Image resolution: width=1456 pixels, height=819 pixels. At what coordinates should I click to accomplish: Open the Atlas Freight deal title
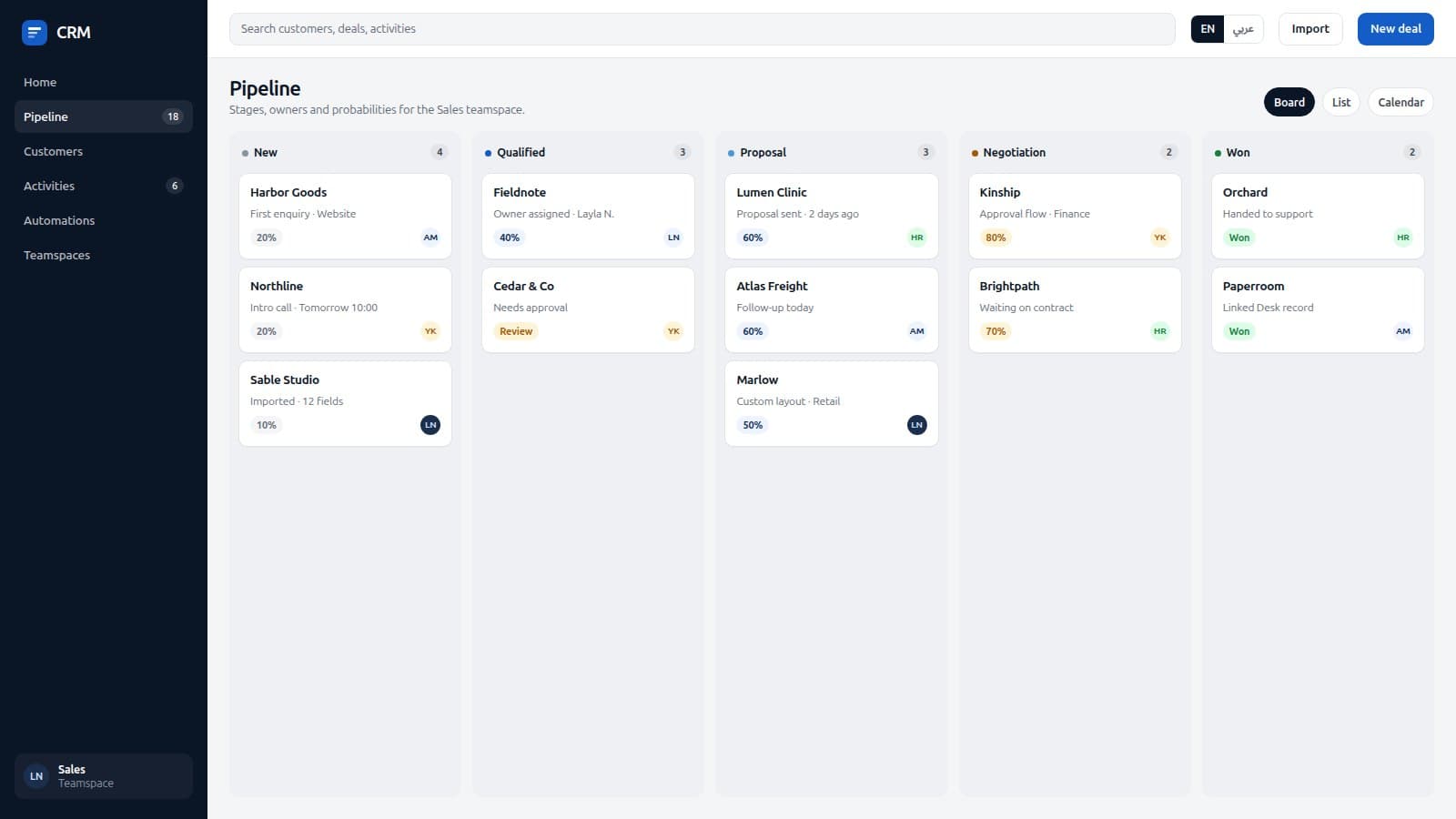(x=772, y=287)
